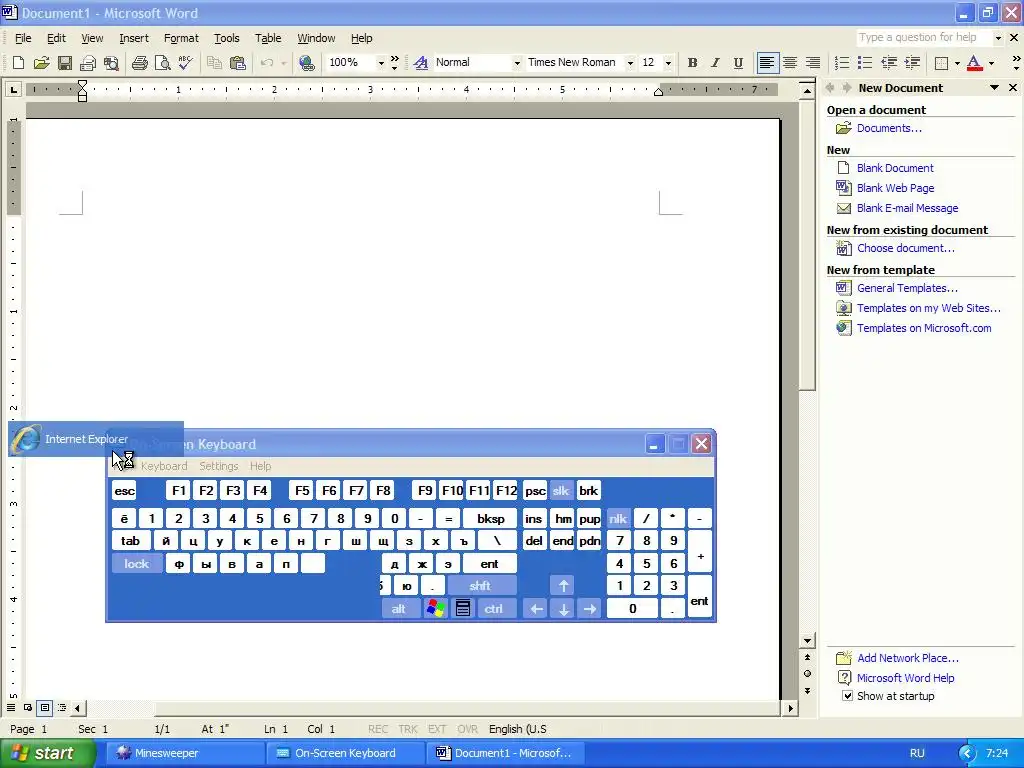The width and height of the screenshot is (1024, 768).
Task: Open the Undo history dropdown arrow
Action: coord(283,63)
